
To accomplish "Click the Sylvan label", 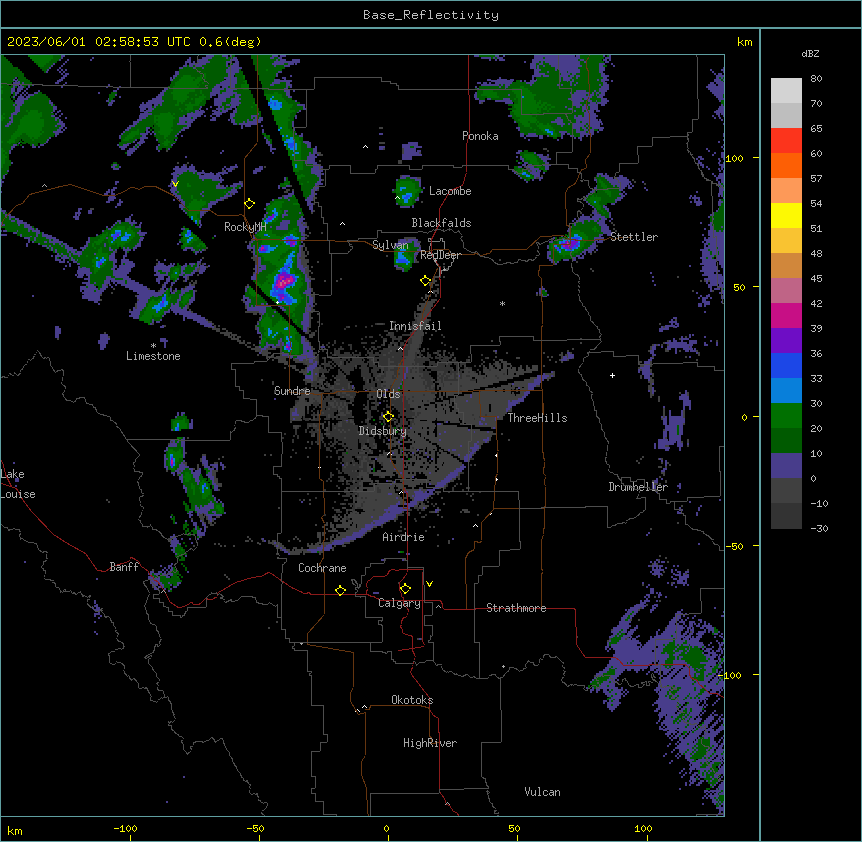I will (390, 245).
